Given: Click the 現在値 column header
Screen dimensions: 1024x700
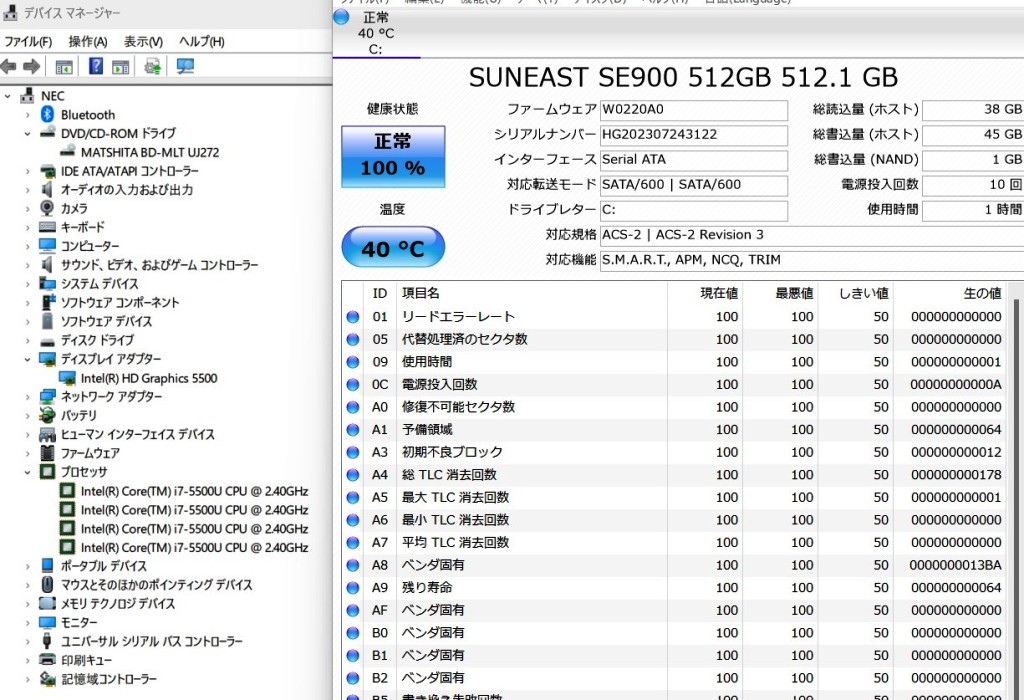Looking at the screenshot, I should pyautogui.click(x=705, y=293).
